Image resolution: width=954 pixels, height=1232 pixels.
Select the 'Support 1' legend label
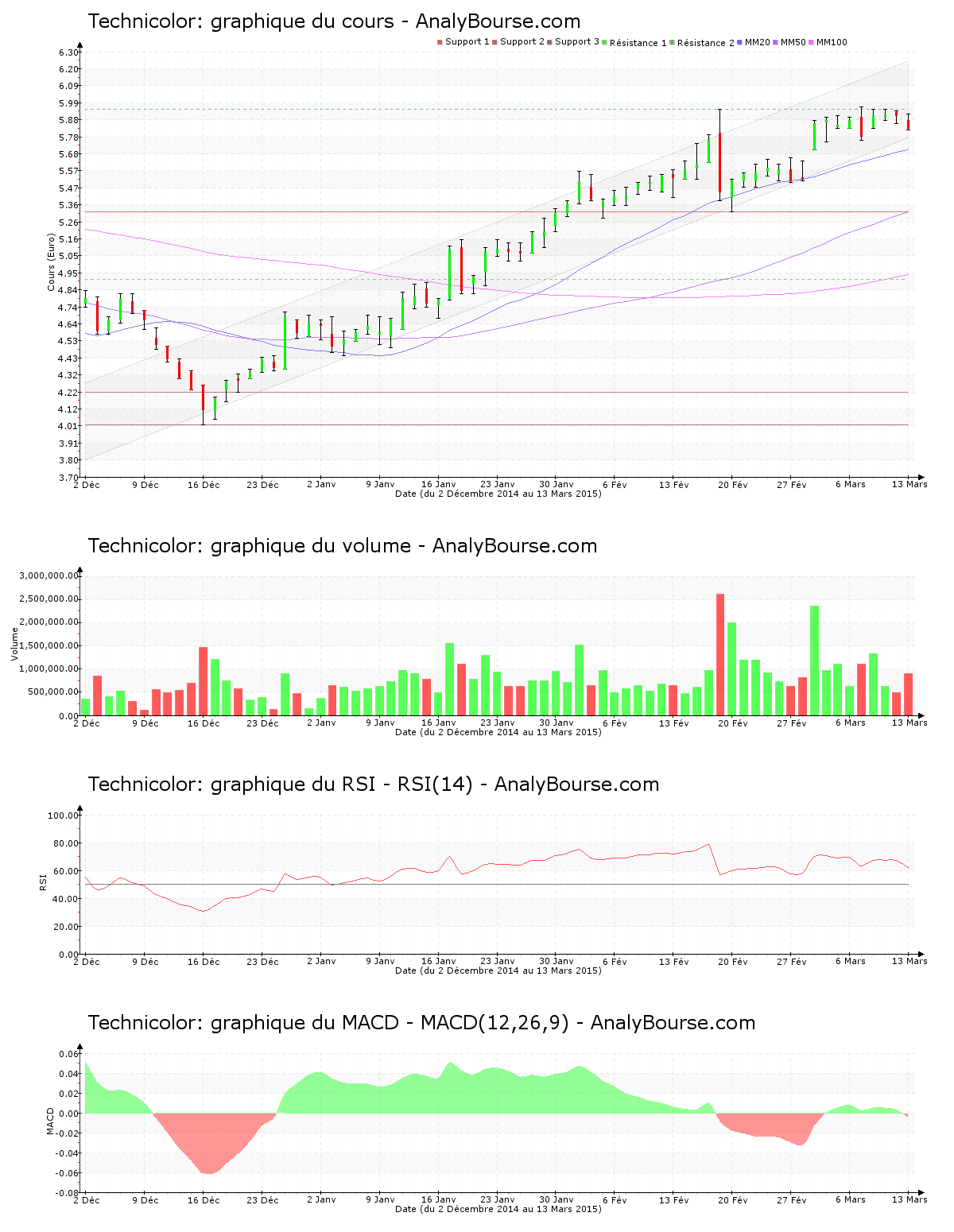pyautogui.click(x=467, y=42)
